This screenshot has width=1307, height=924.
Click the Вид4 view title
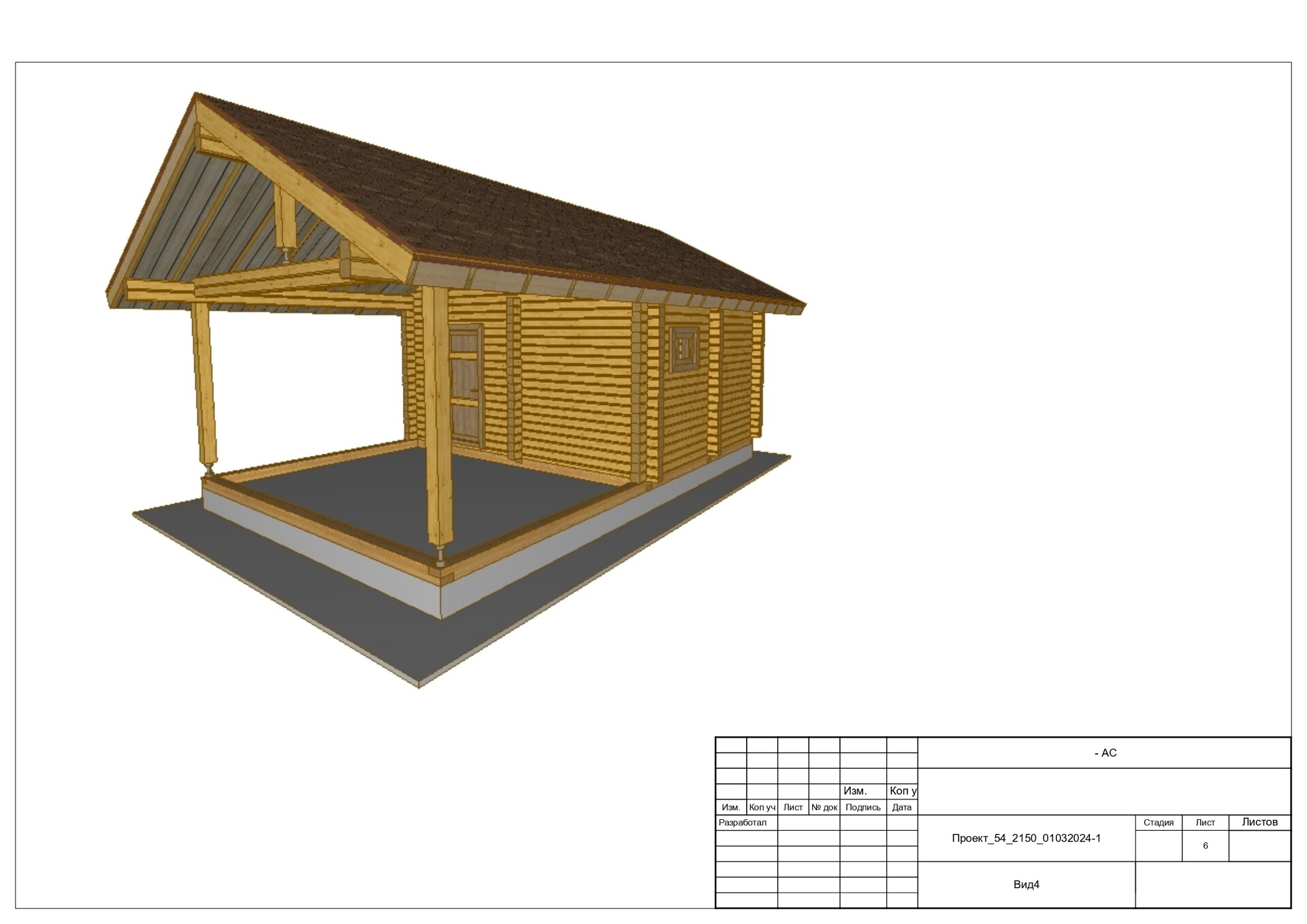1026,885
